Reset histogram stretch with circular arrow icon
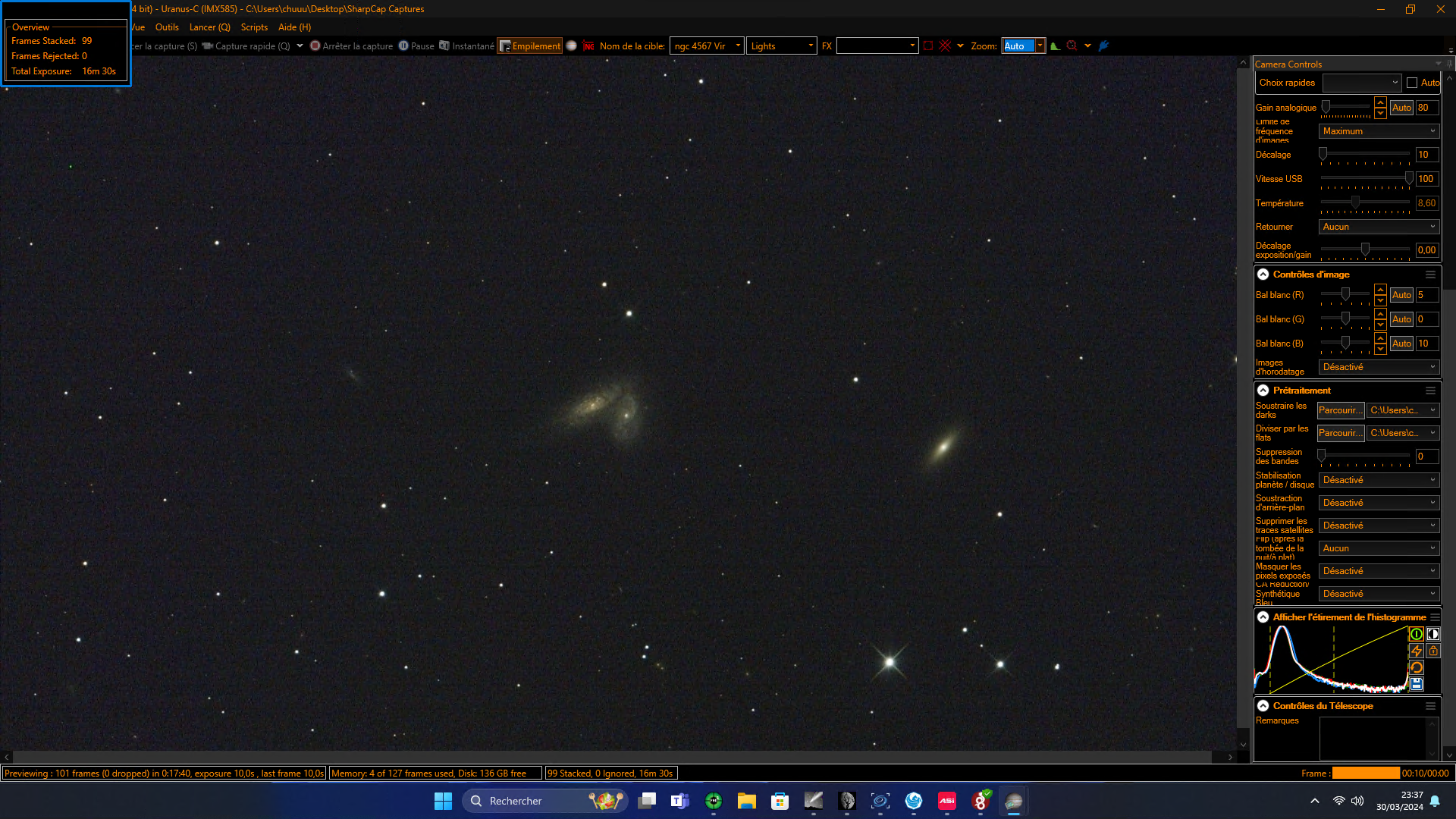This screenshot has width=1456, height=819. (1416, 668)
